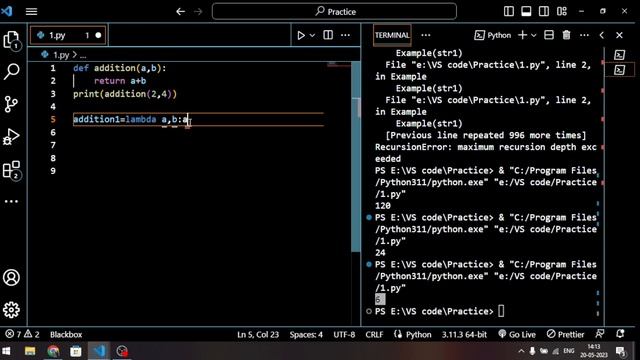Split the terminal
The width and height of the screenshot is (640, 360).
point(549,35)
